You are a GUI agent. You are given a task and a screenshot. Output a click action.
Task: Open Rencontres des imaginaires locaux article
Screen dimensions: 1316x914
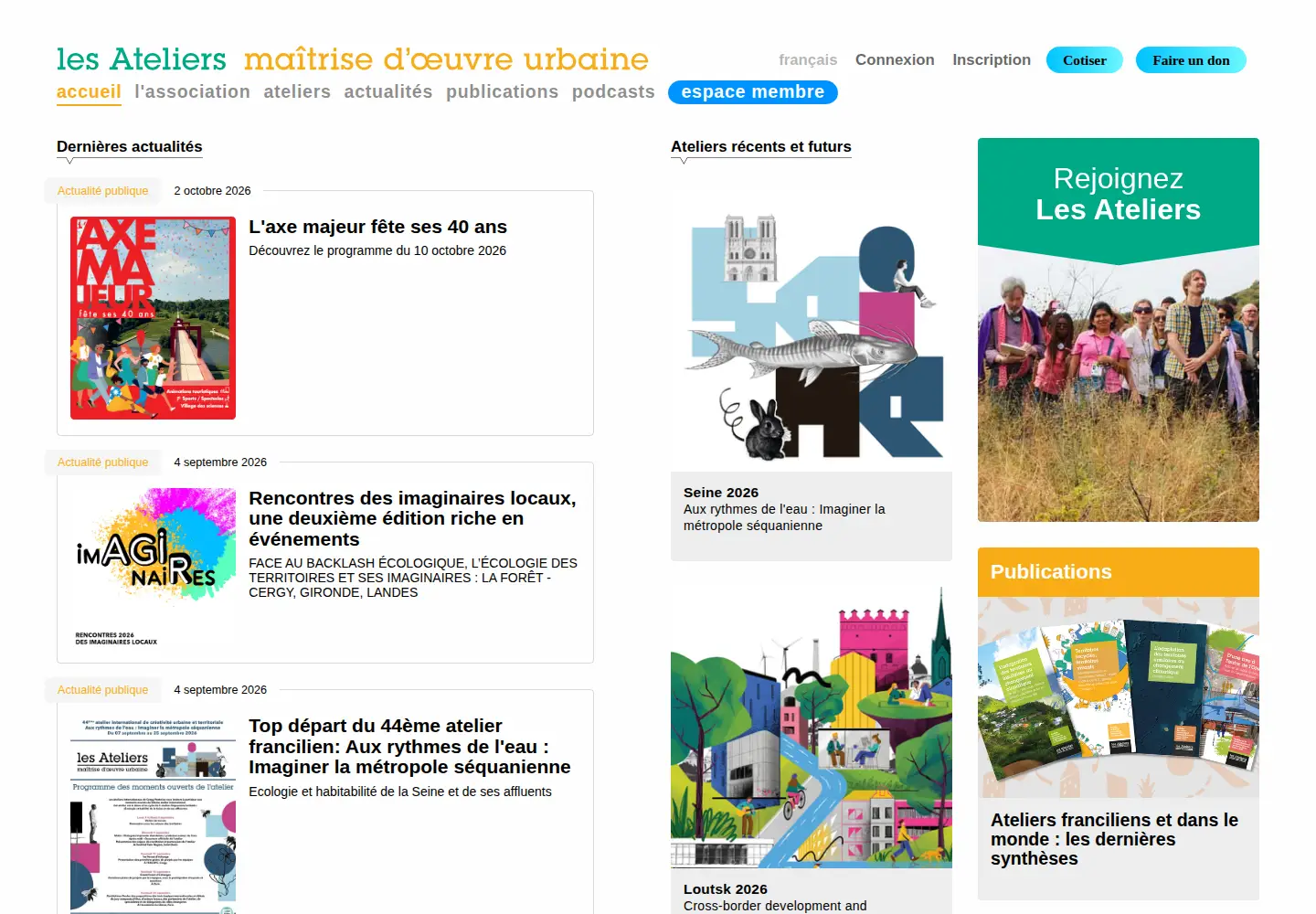pyautogui.click(x=412, y=518)
